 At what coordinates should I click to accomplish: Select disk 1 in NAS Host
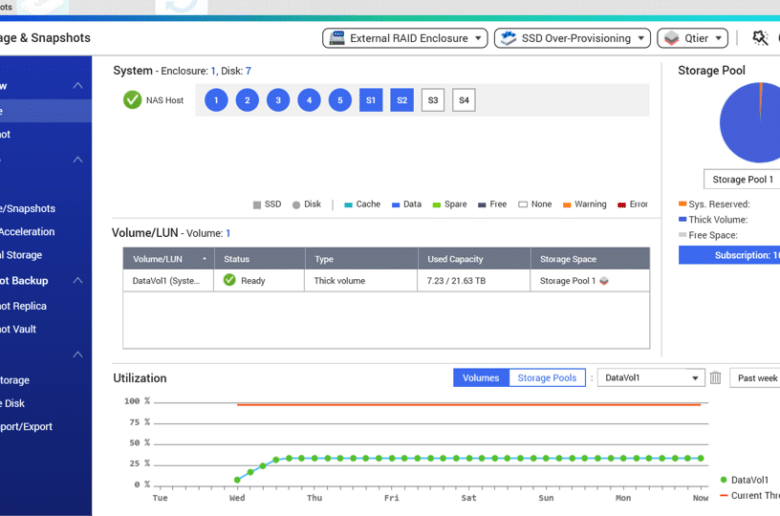coord(216,100)
